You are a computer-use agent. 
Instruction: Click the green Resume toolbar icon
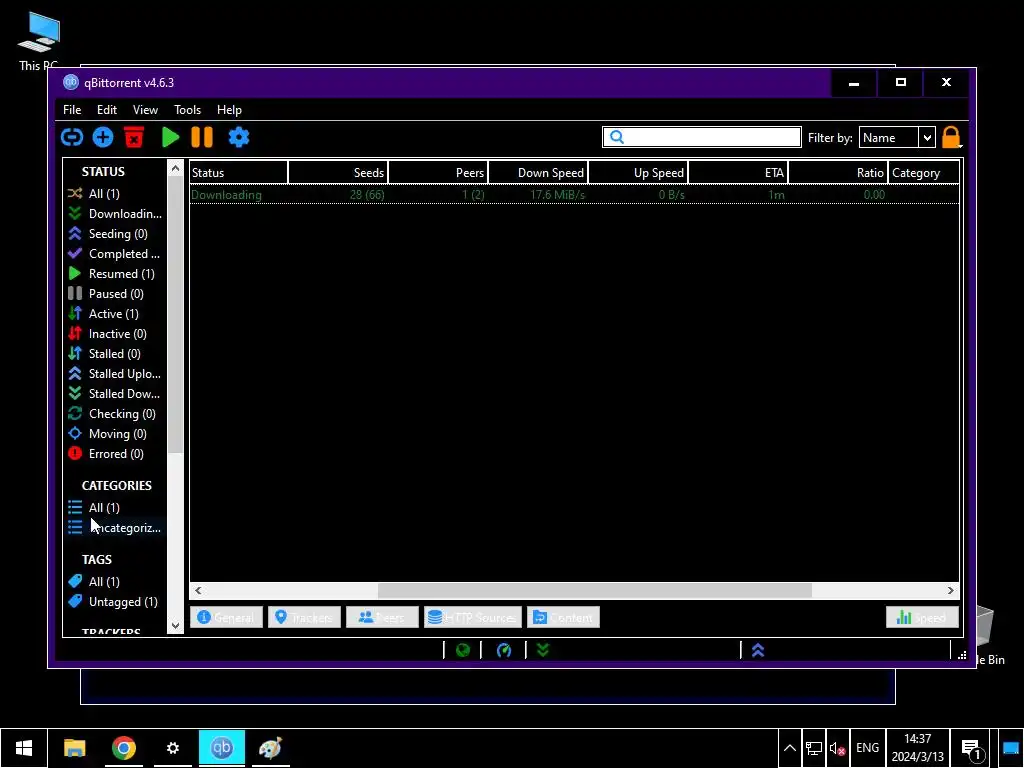pos(170,137)
